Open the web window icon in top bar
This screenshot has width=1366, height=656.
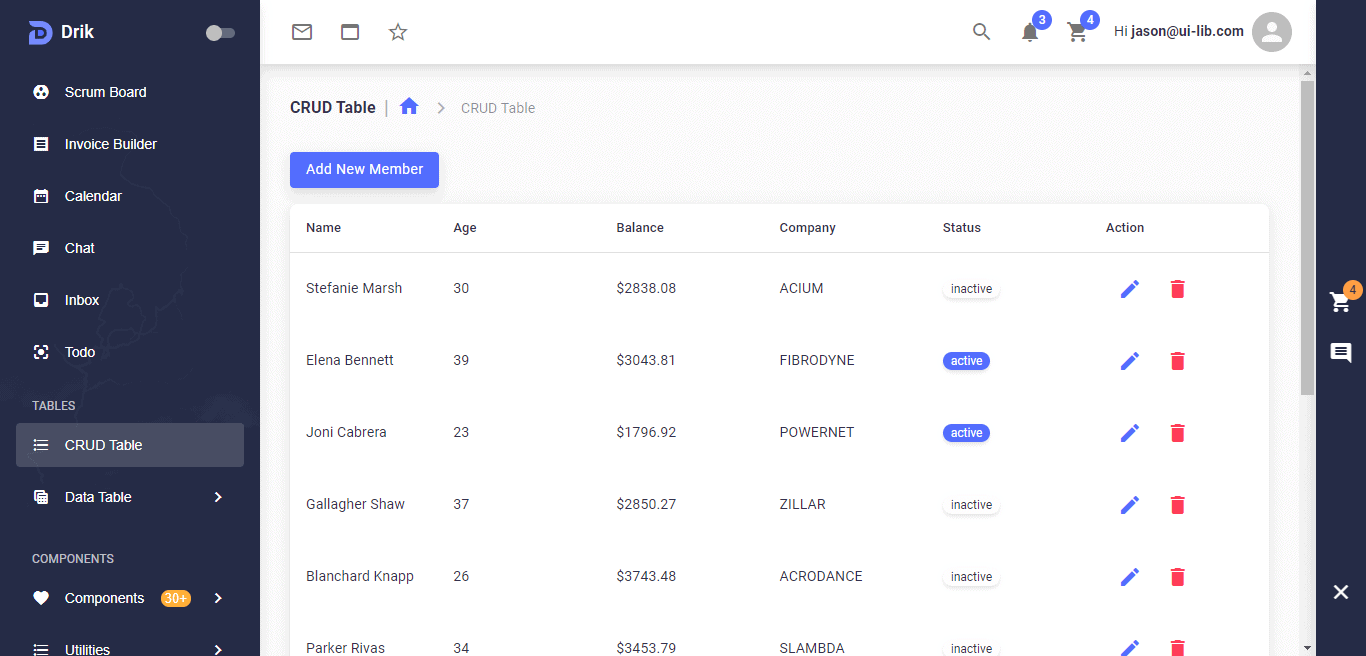click(x=350, y=32)
